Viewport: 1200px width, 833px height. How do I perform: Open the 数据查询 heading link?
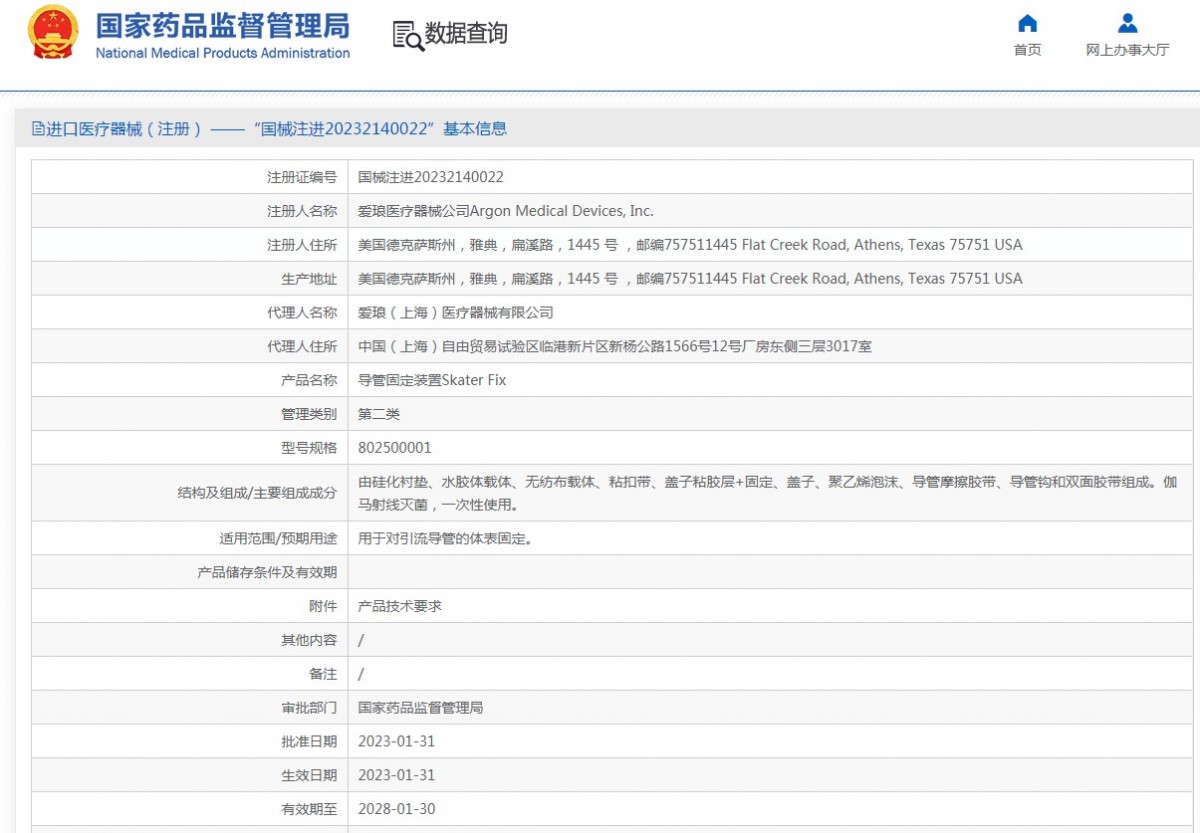[466, 34]
